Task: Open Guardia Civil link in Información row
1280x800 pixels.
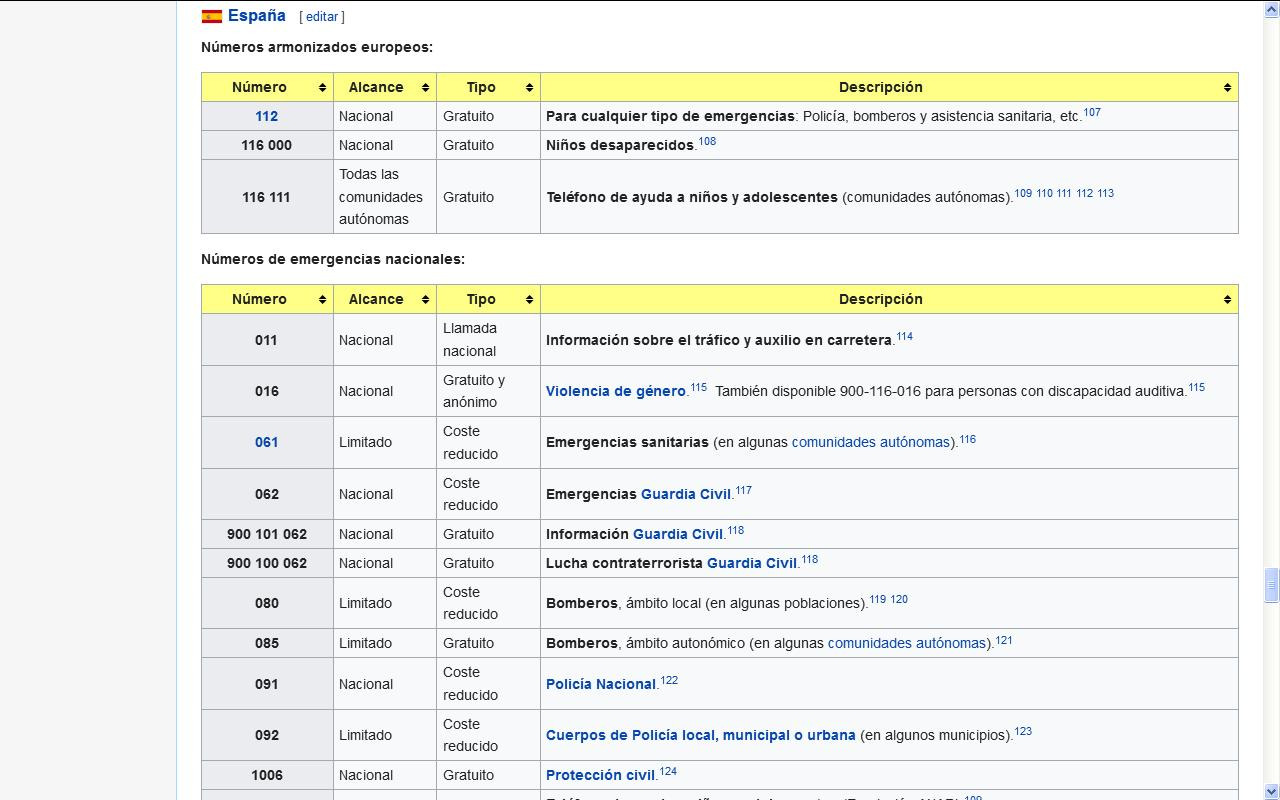Action: (x=678, y=534)
